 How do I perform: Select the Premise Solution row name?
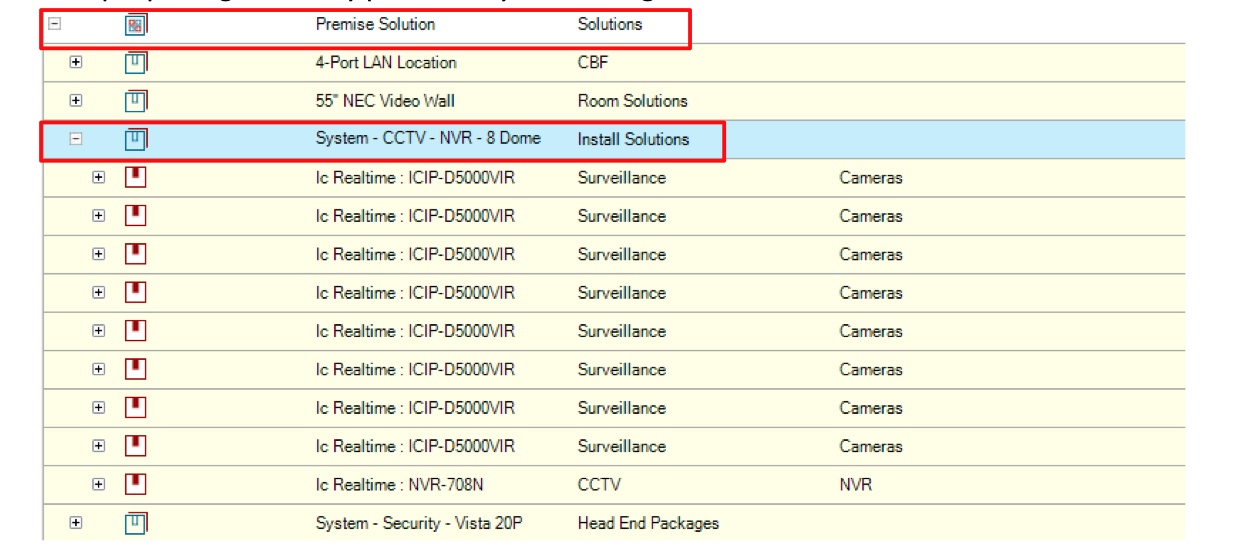[x=375, y=24]
